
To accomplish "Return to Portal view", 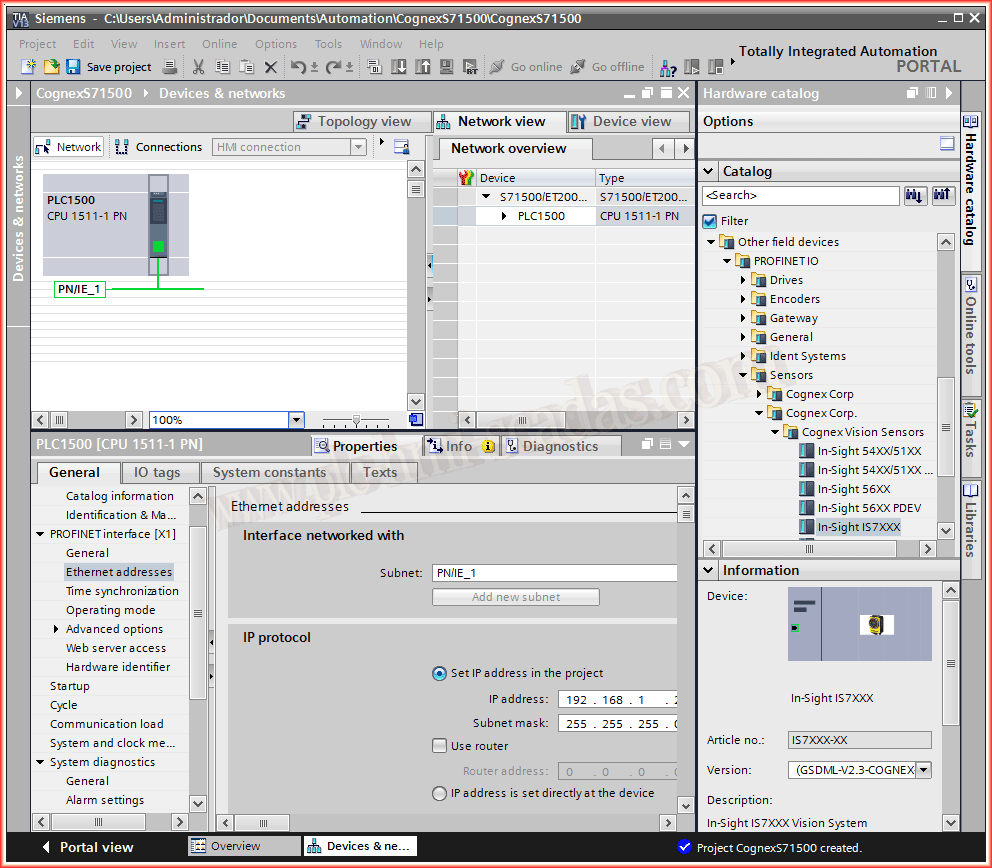I will point(86,847).
